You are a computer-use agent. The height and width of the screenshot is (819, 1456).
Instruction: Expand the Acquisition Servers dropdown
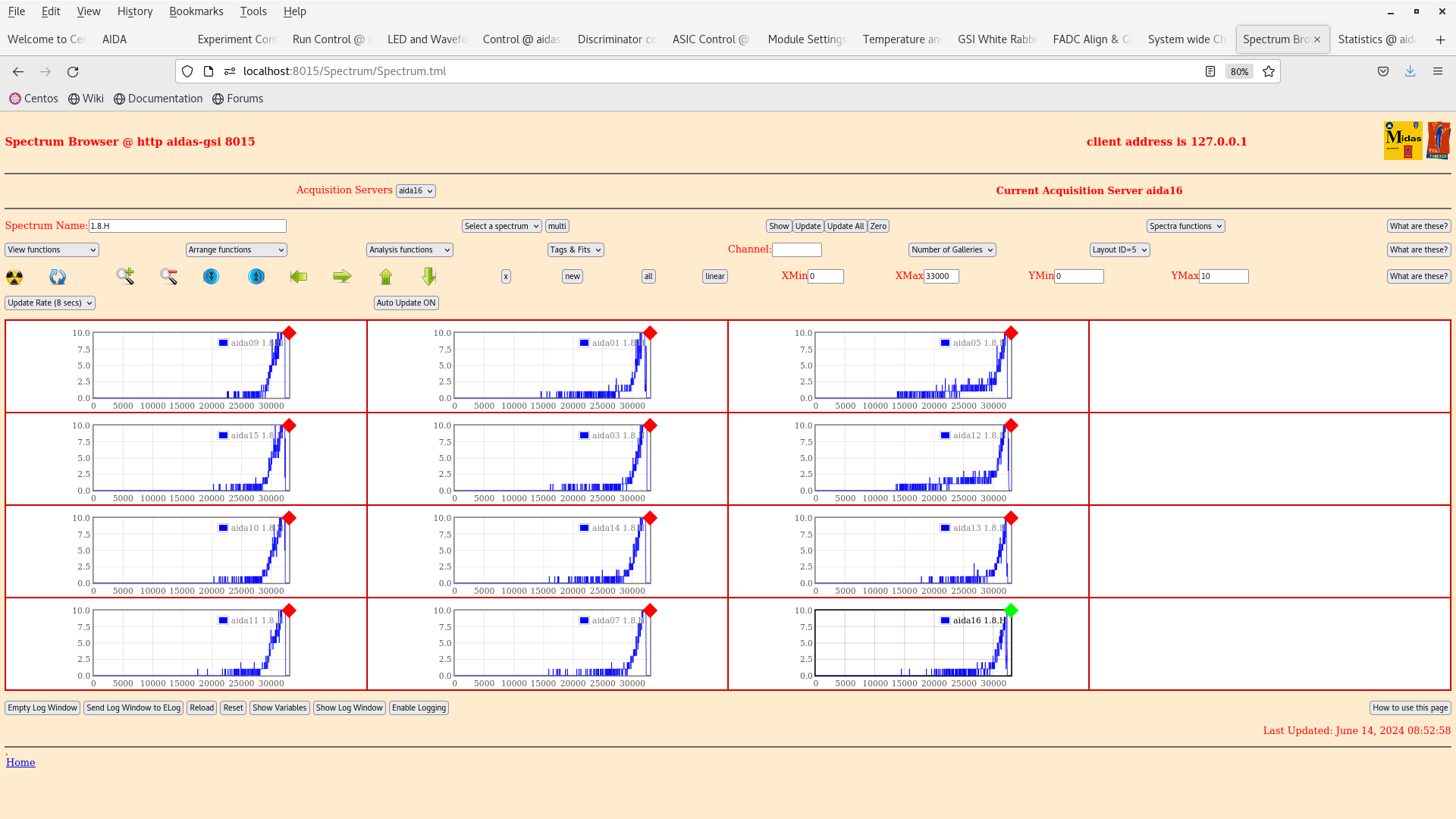[416, 190]
